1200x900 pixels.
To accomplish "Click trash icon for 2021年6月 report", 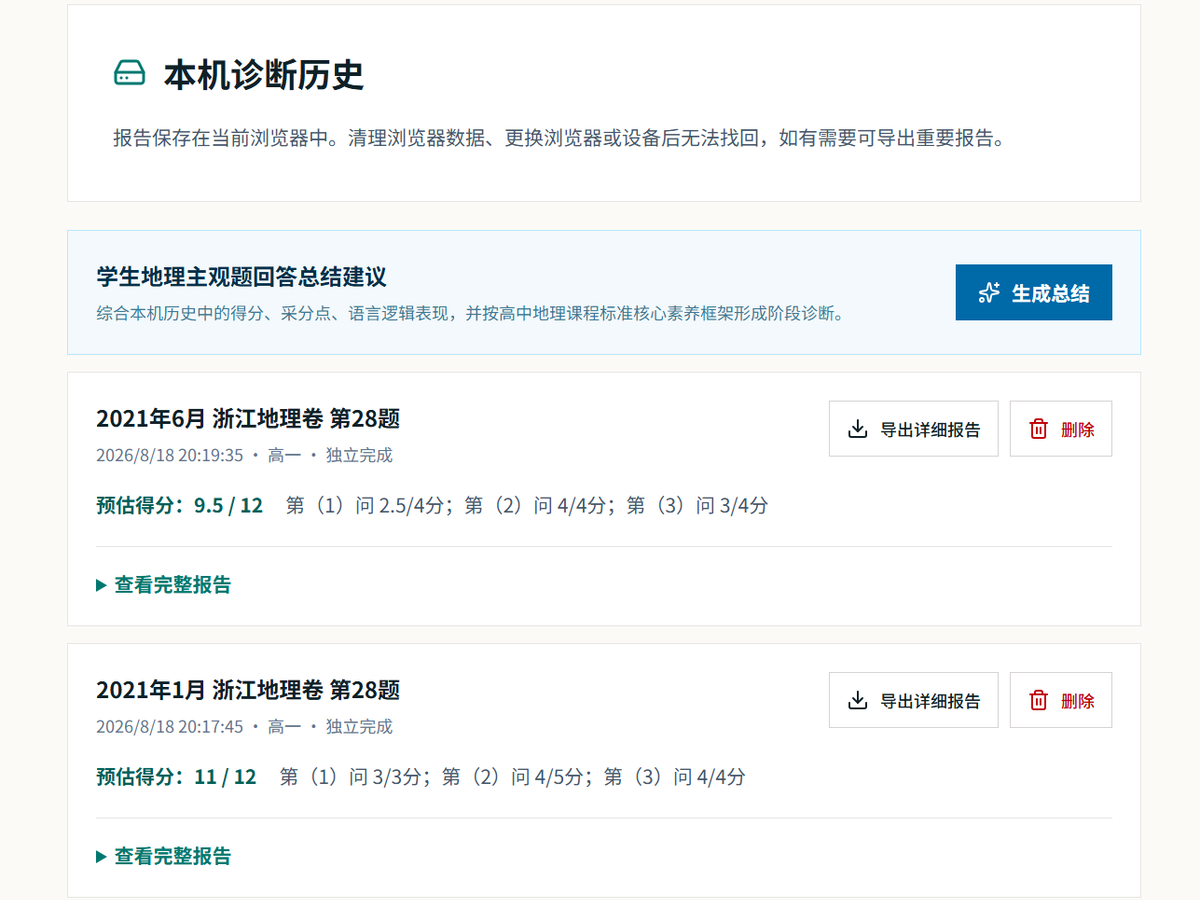I will point(1039,429).
